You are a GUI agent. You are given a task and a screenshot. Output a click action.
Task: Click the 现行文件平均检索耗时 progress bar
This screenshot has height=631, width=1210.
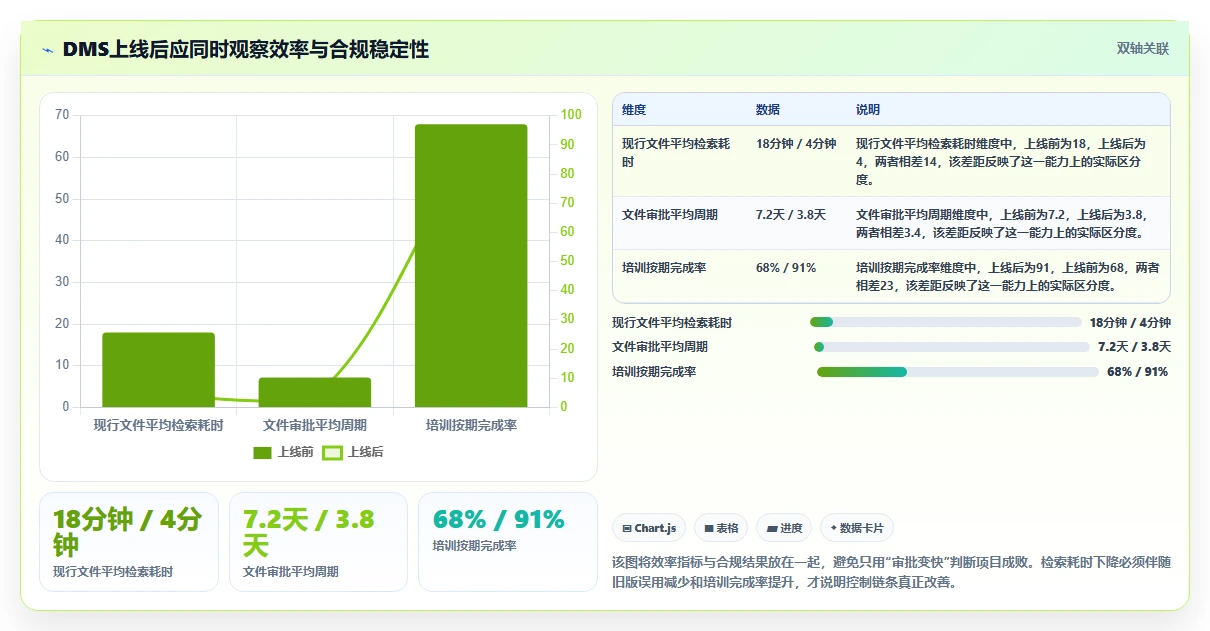[x=946, y=322]
